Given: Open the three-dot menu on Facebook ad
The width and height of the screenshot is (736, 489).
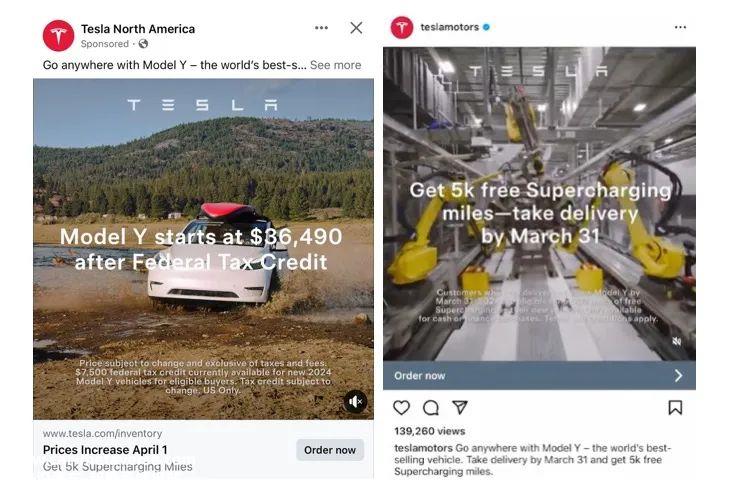Looking at the screenshot, I should 322,28.
